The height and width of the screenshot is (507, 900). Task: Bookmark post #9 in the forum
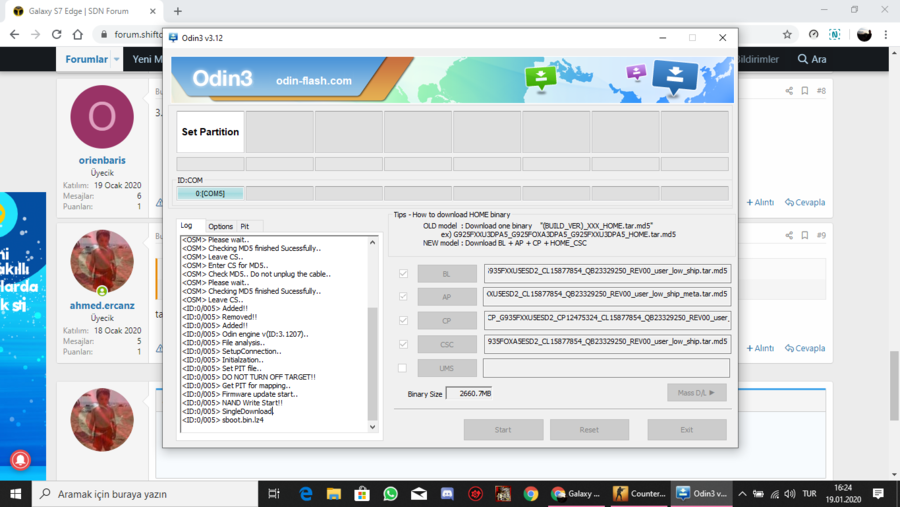pyautogui.click(x=805, y=235)
